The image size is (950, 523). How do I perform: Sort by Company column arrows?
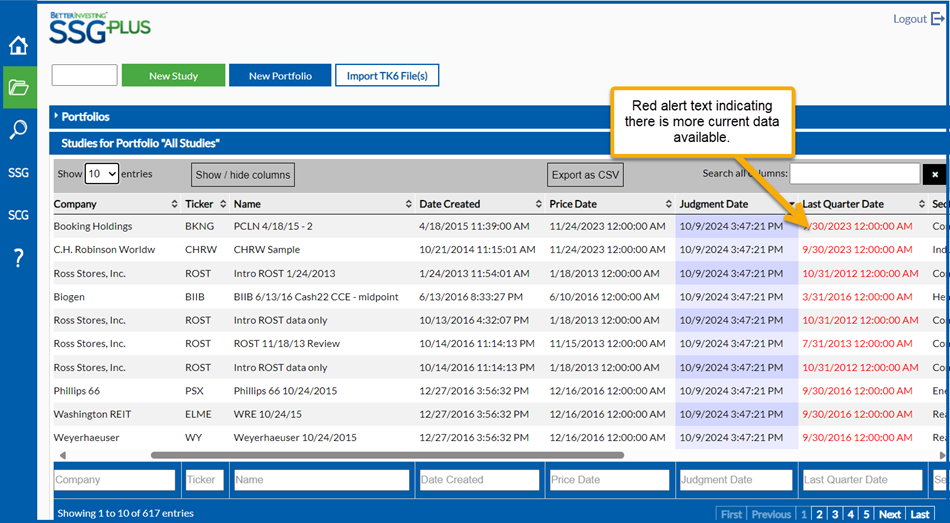tap(174, 204)
